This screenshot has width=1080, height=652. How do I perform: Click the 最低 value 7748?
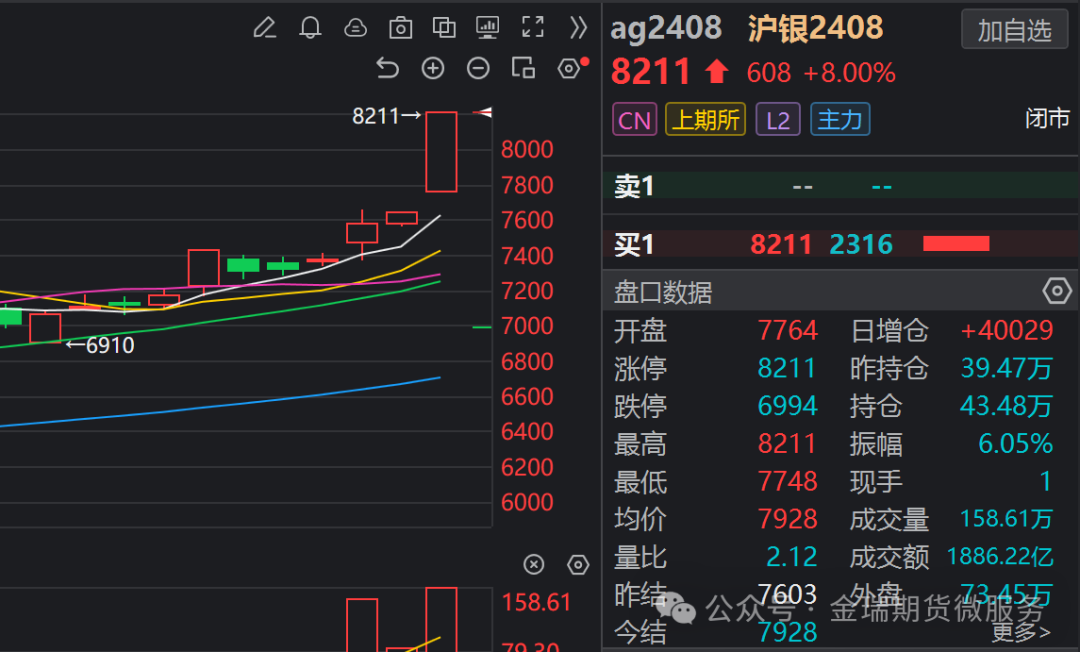tap(787, 481)
